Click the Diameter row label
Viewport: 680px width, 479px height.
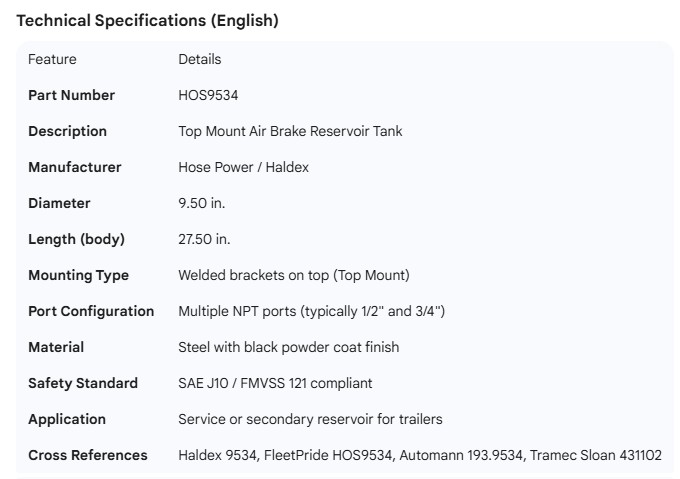pyautogui.click(x=59, y=203)
